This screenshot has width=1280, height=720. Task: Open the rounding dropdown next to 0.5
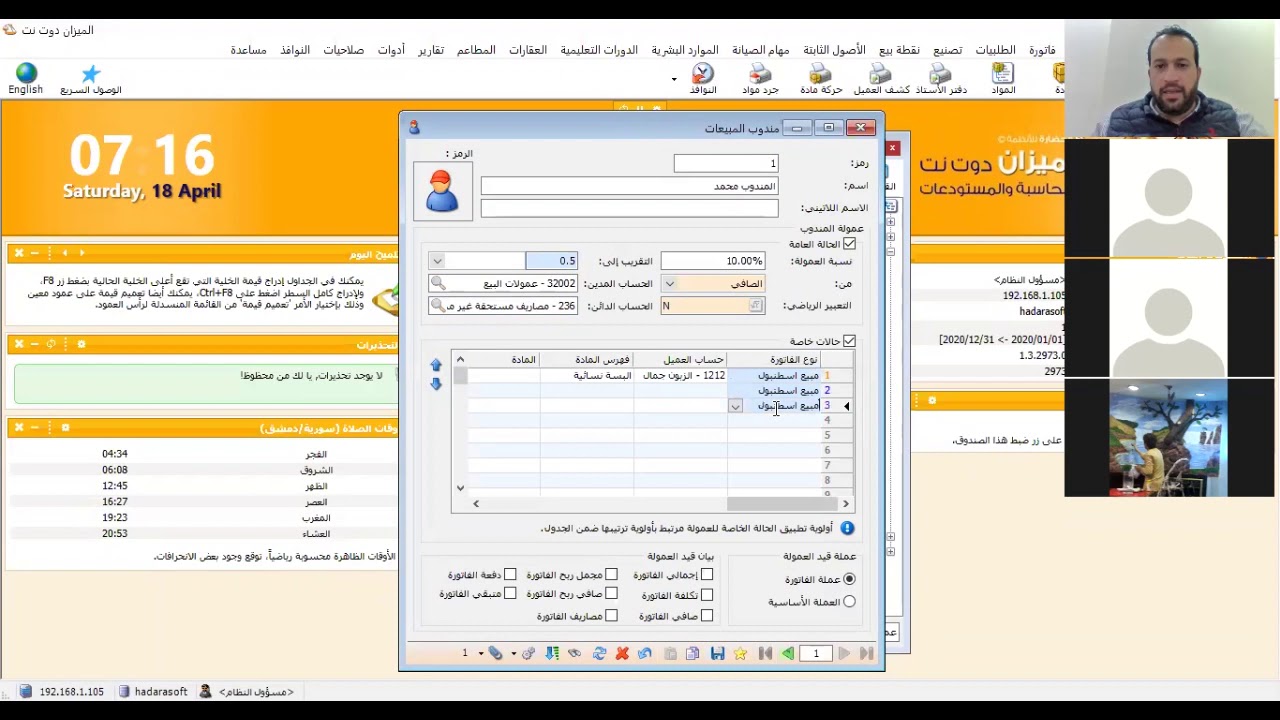click(437, 261)
